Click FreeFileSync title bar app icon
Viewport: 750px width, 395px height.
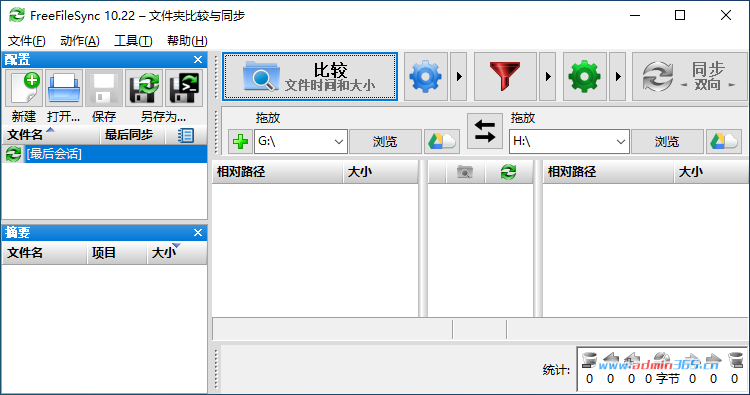tap(17, 15)
